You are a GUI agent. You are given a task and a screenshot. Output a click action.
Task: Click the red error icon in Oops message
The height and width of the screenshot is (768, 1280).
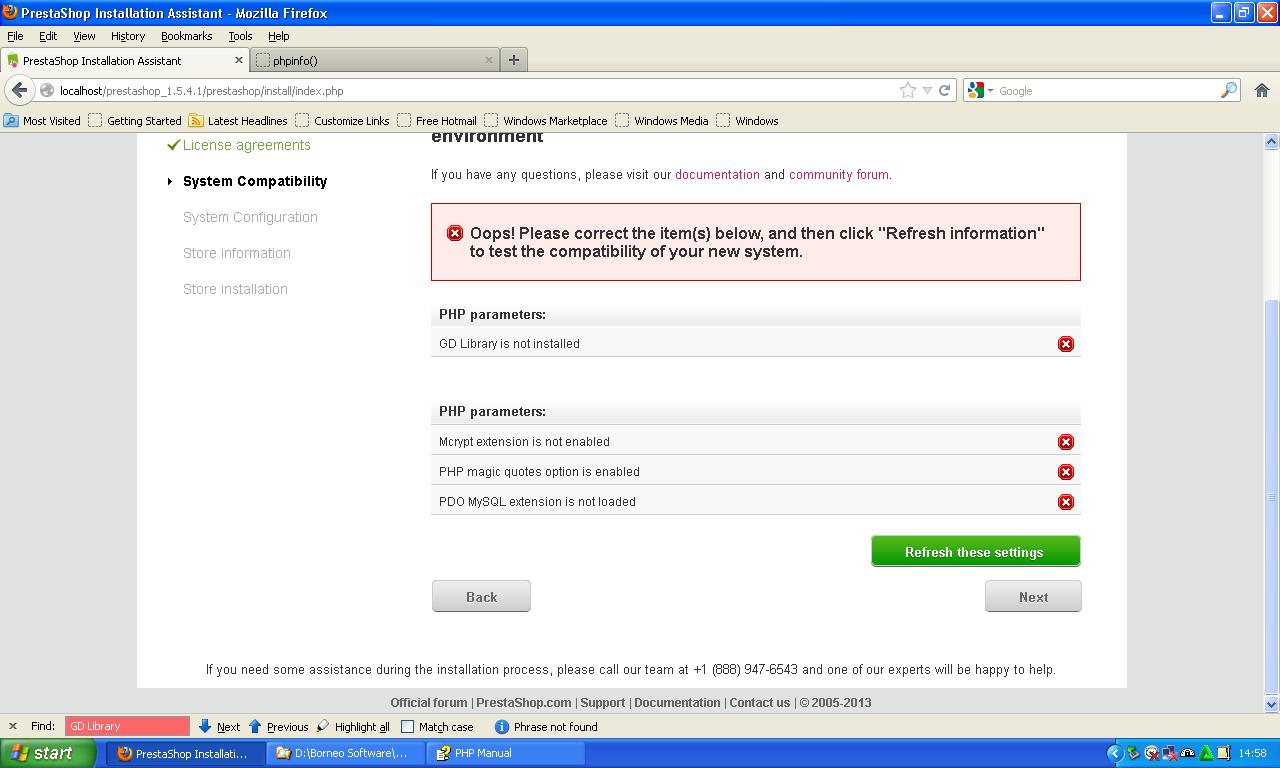(x=455, y=233)
